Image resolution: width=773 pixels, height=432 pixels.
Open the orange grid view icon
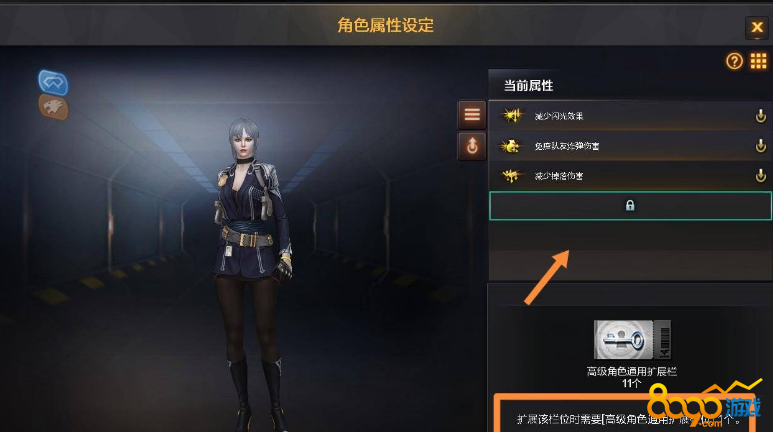758,61
